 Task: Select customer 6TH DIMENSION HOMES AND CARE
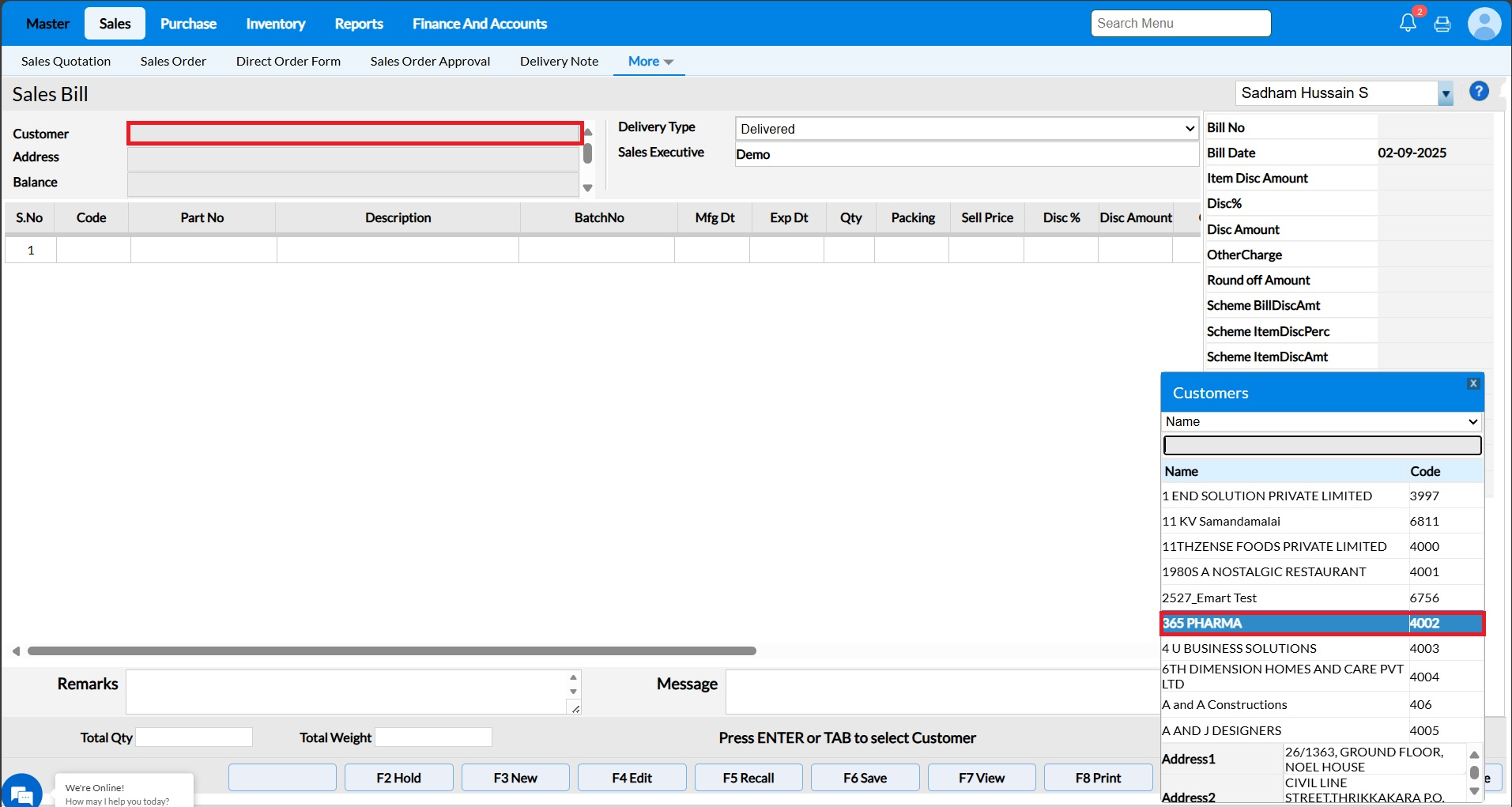[x=1322, y=677]
